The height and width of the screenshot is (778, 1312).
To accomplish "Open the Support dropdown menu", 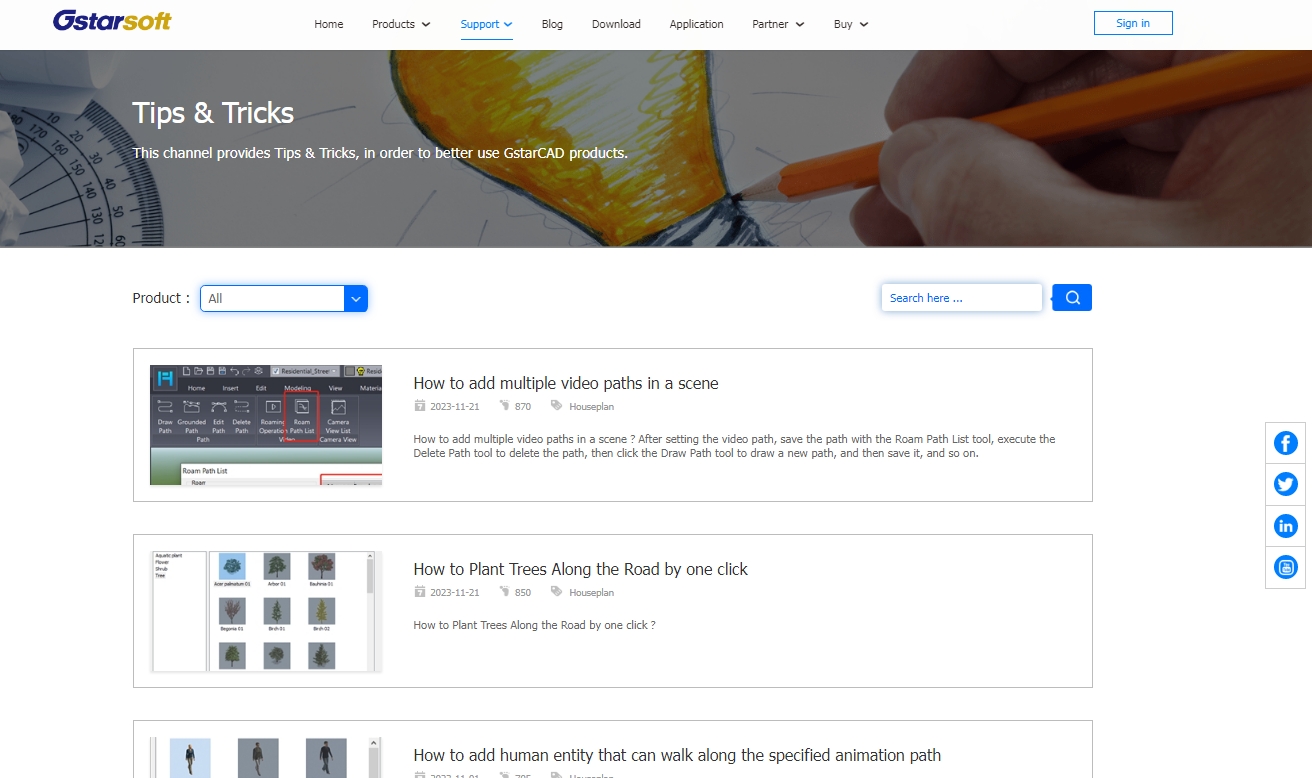I will coord(486,24).
